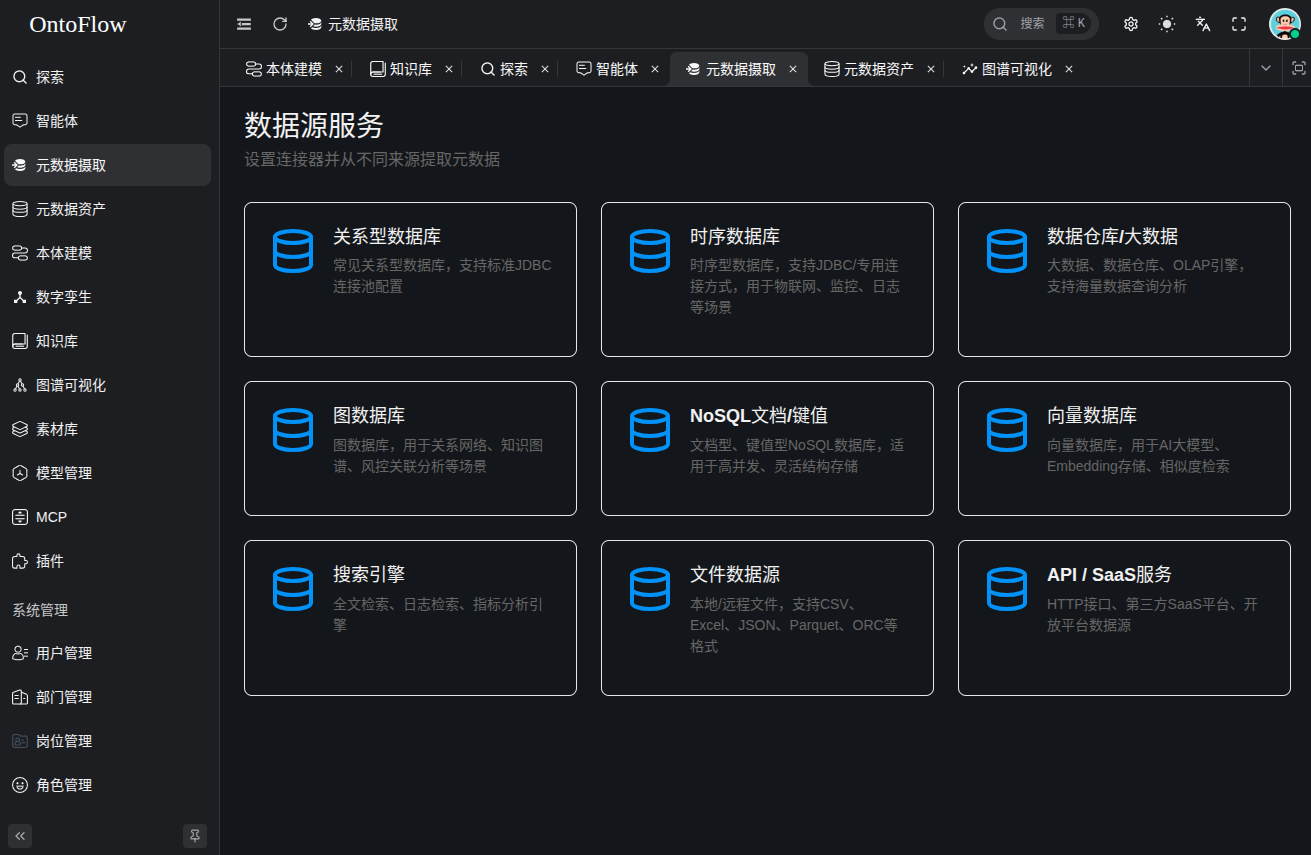Click the OntoFlow logo text
1311x855 pixels.
point(78,25)
